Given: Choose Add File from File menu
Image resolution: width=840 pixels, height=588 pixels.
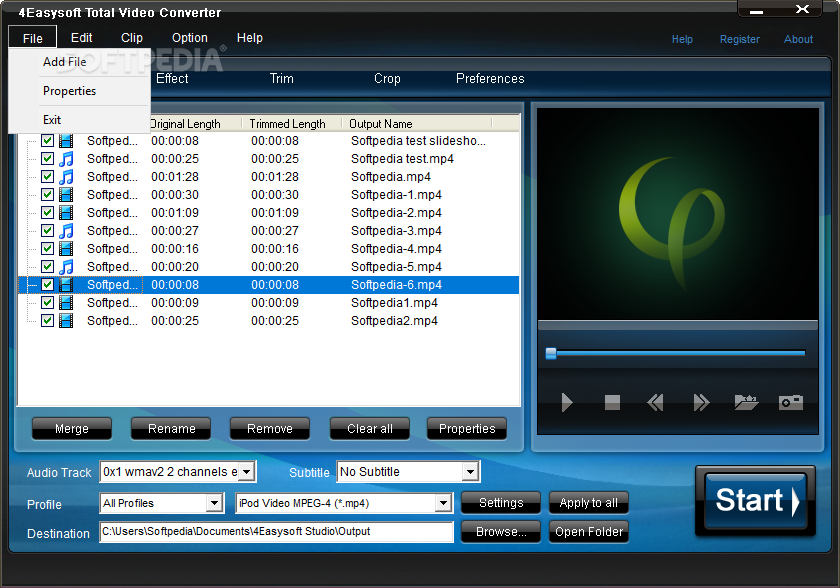Looking at the screenshot, I should click(x=79, y=62).
